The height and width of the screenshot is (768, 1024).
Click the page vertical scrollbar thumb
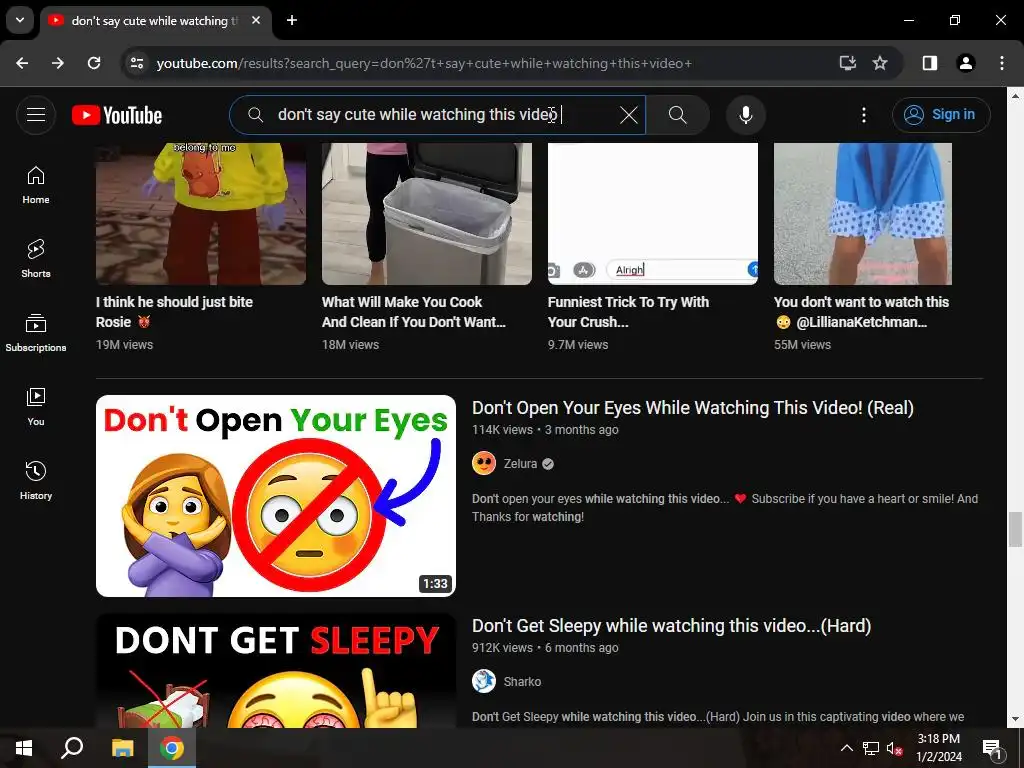tap(1015, 530)
